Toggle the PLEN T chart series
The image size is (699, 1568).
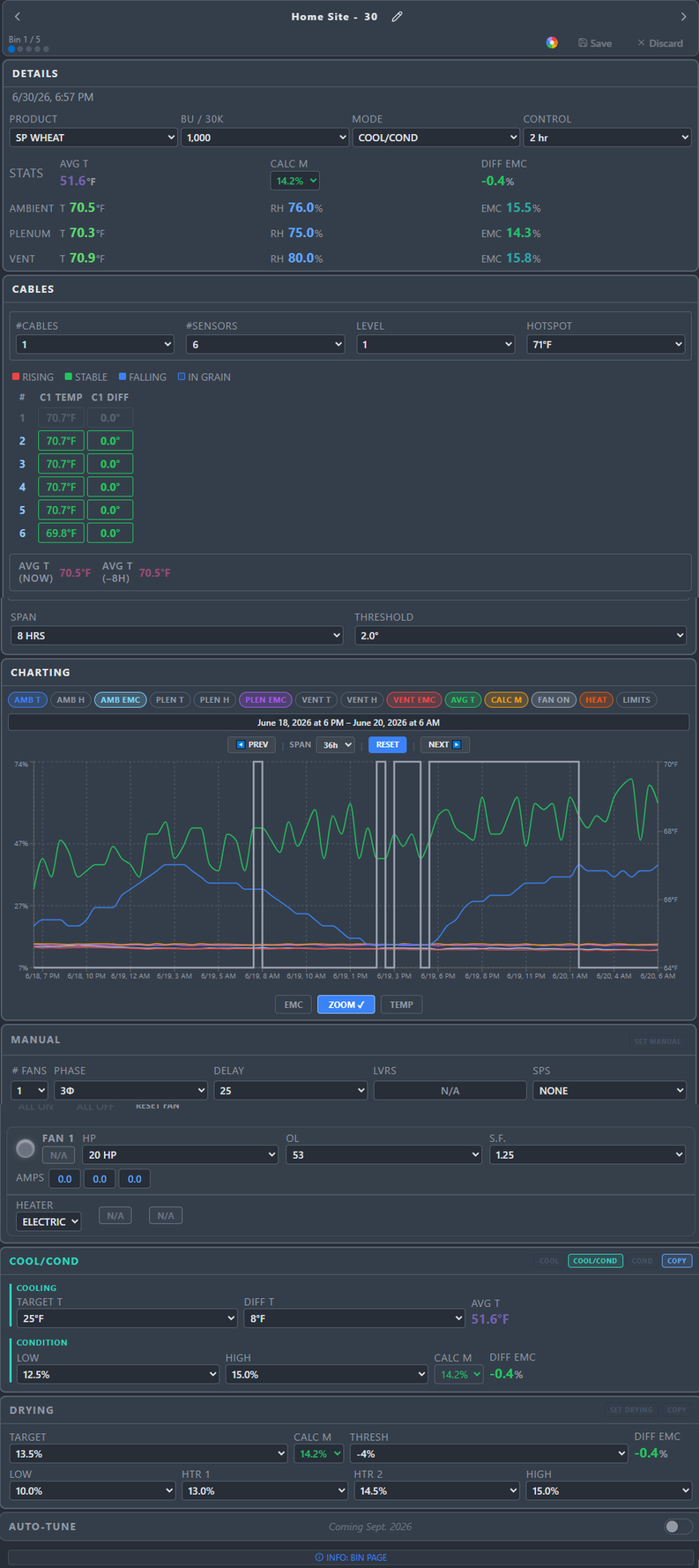pos(170,699)
